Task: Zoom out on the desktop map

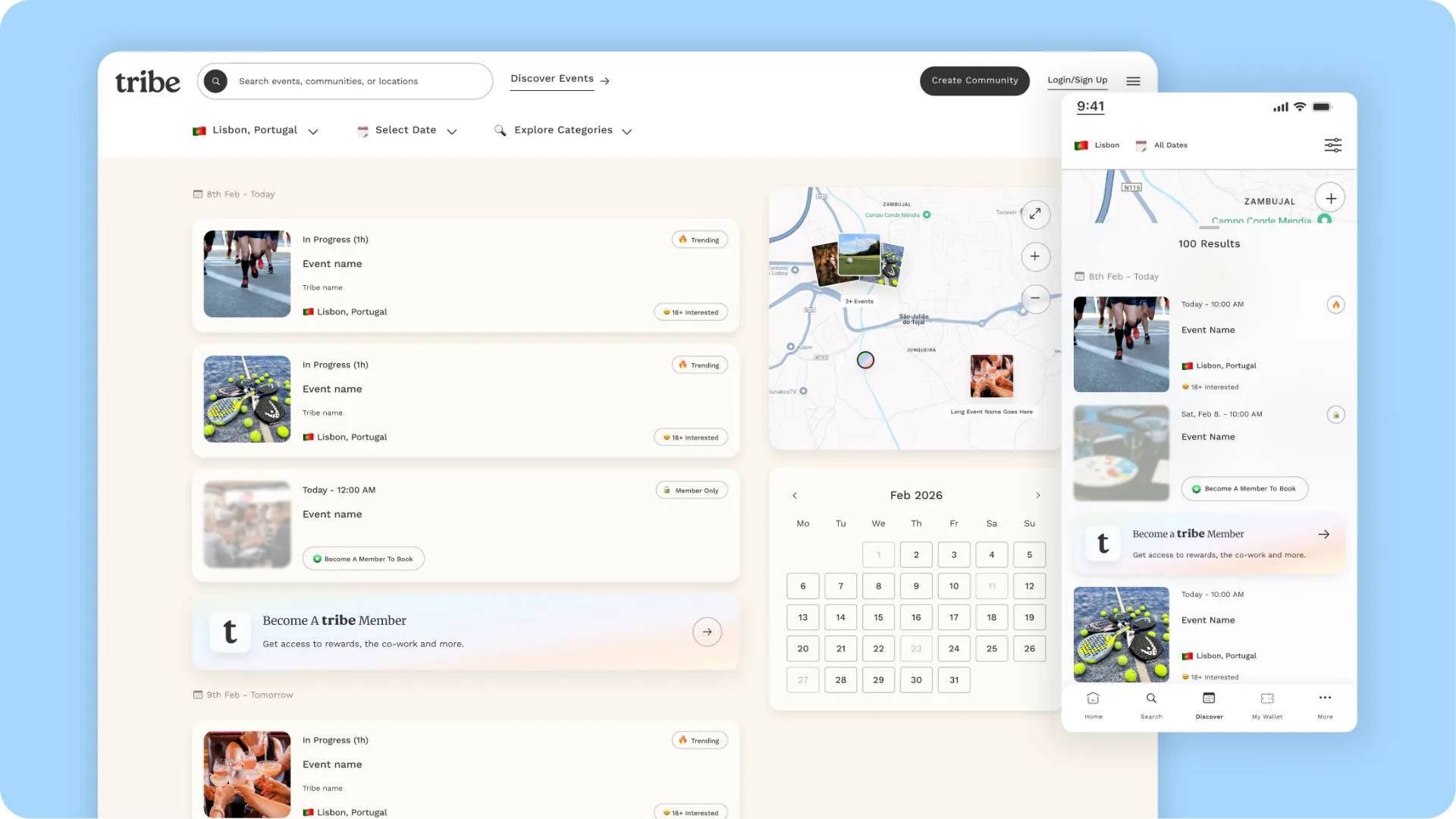Action: pos(1035,298)
